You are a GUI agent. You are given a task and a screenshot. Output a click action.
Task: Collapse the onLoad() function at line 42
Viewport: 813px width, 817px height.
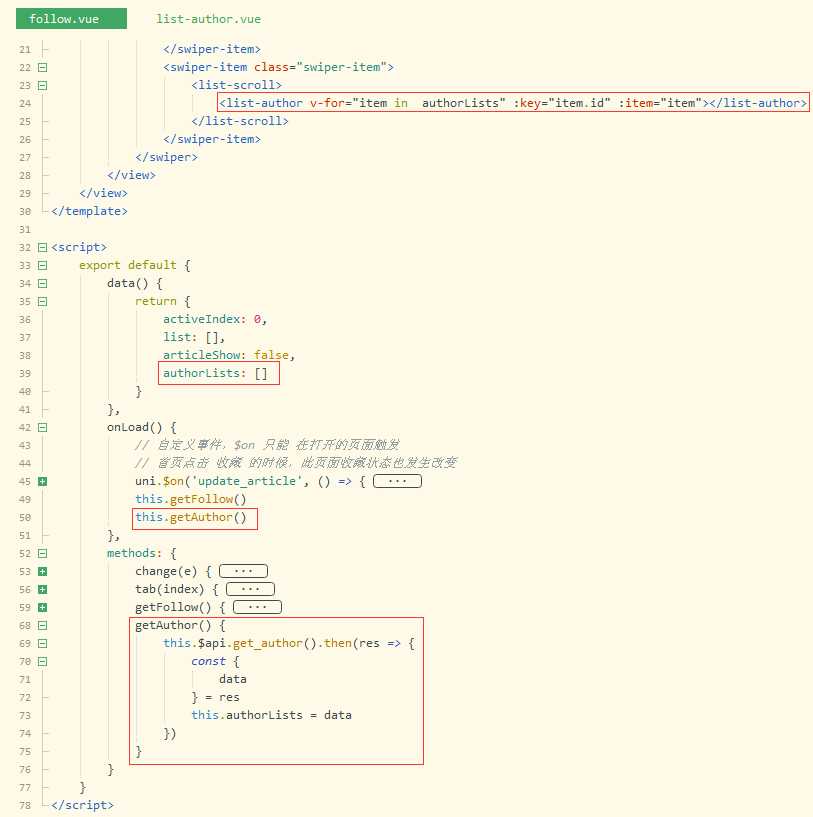click(x=43, y=428)
